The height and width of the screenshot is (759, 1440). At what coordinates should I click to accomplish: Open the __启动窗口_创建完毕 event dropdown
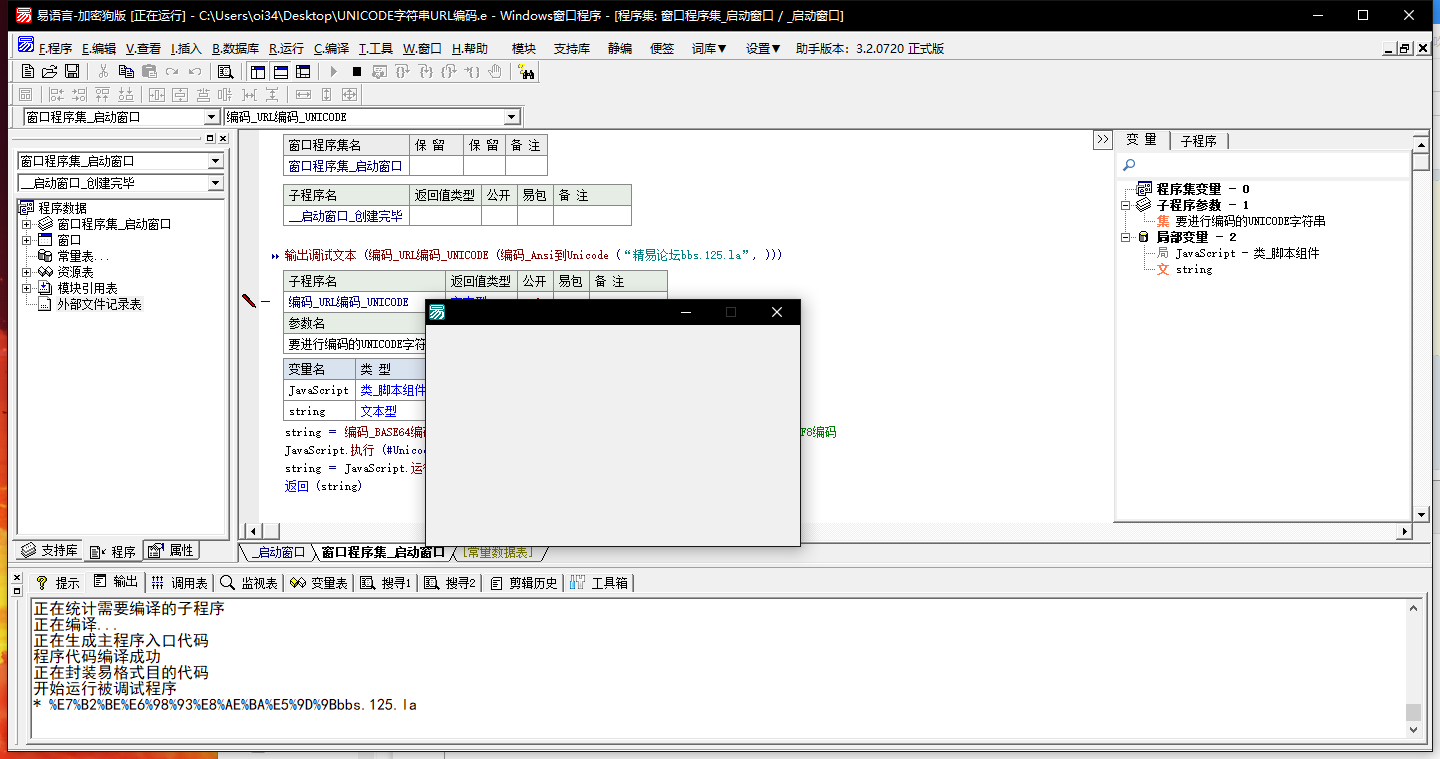click(215, 183)
